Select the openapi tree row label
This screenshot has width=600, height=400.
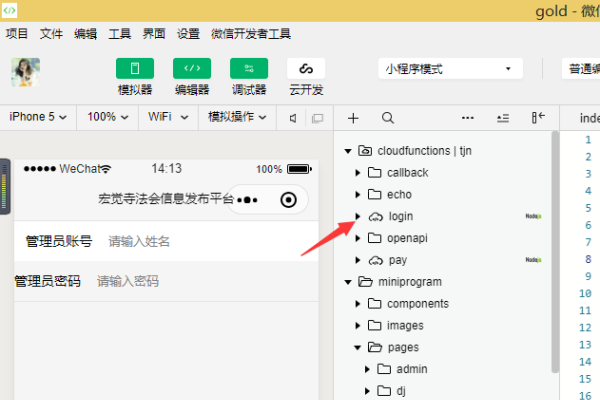[407, 238]
